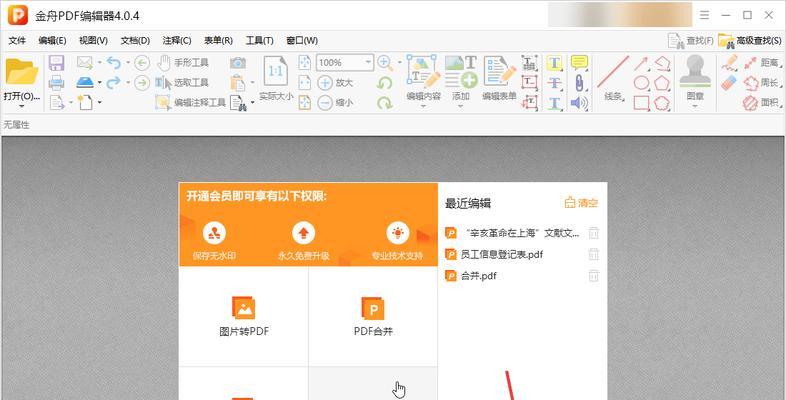Click Advanced Find (高级查找) button

[x=749, y=41]
